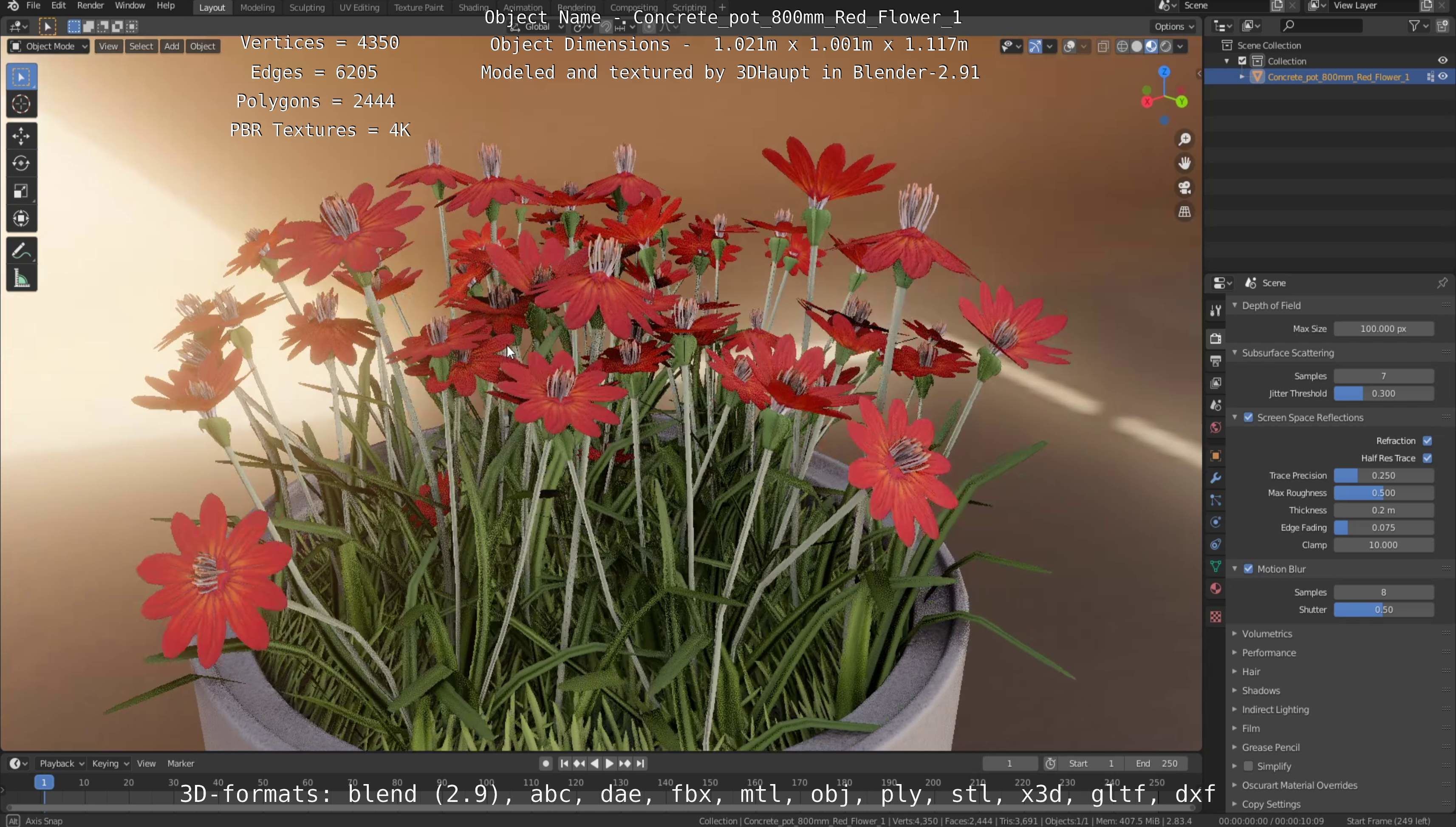Open the Playback dropdown menu
This screenshot has height=827, width=1456.
click(61, 764)
